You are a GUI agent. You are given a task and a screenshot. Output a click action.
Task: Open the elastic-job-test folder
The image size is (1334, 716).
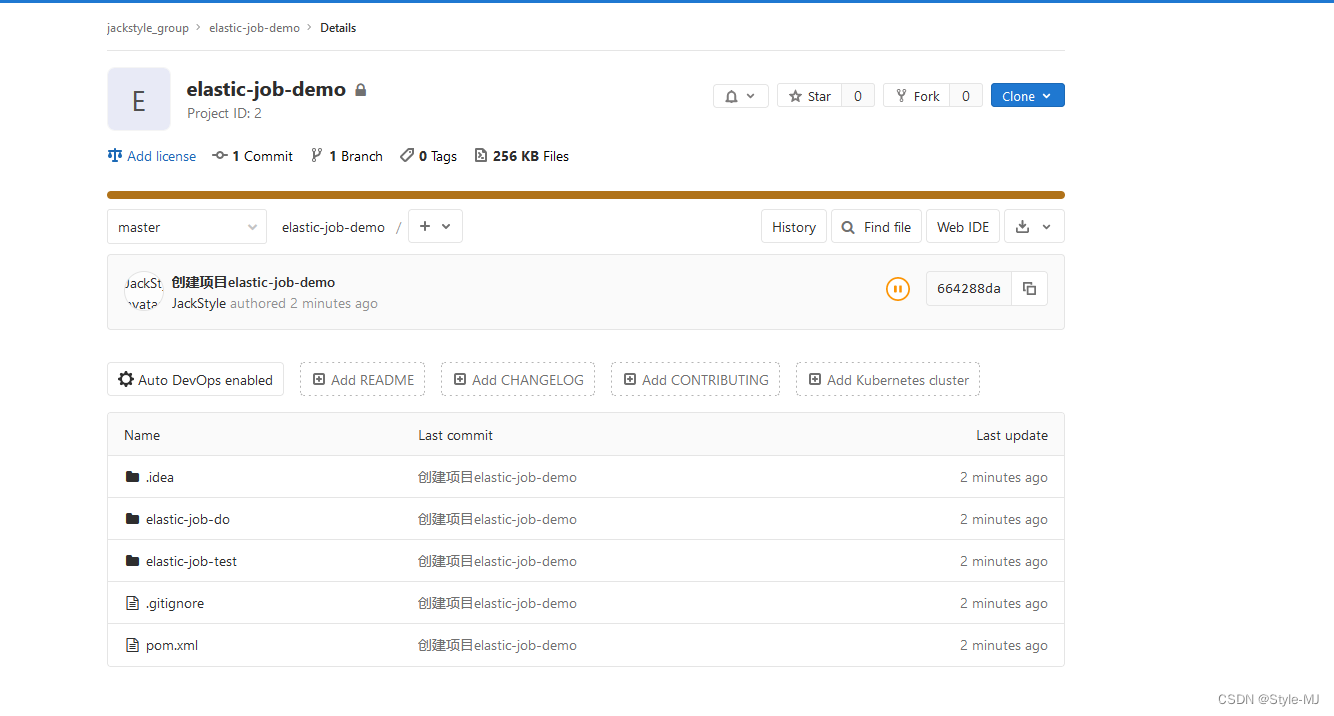point(191,561)
